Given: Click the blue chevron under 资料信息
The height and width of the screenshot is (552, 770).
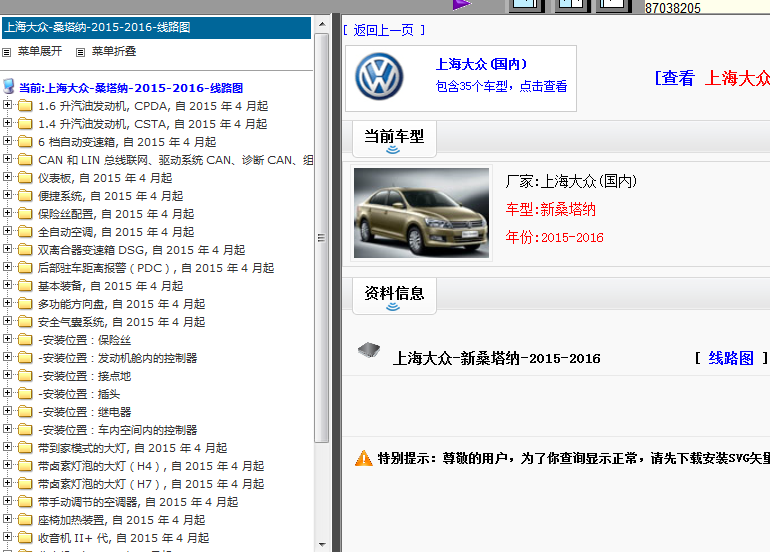Looking at the screenshot, I should (393, 307).
